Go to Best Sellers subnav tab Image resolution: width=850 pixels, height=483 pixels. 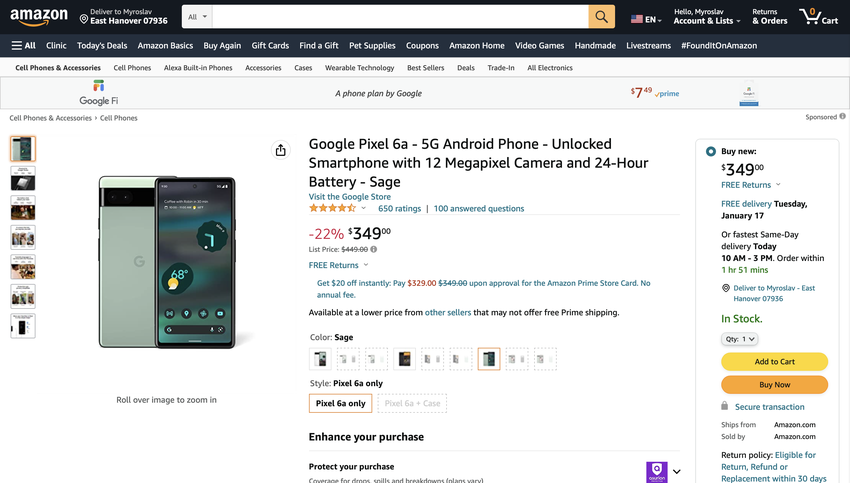click(426, 68)
